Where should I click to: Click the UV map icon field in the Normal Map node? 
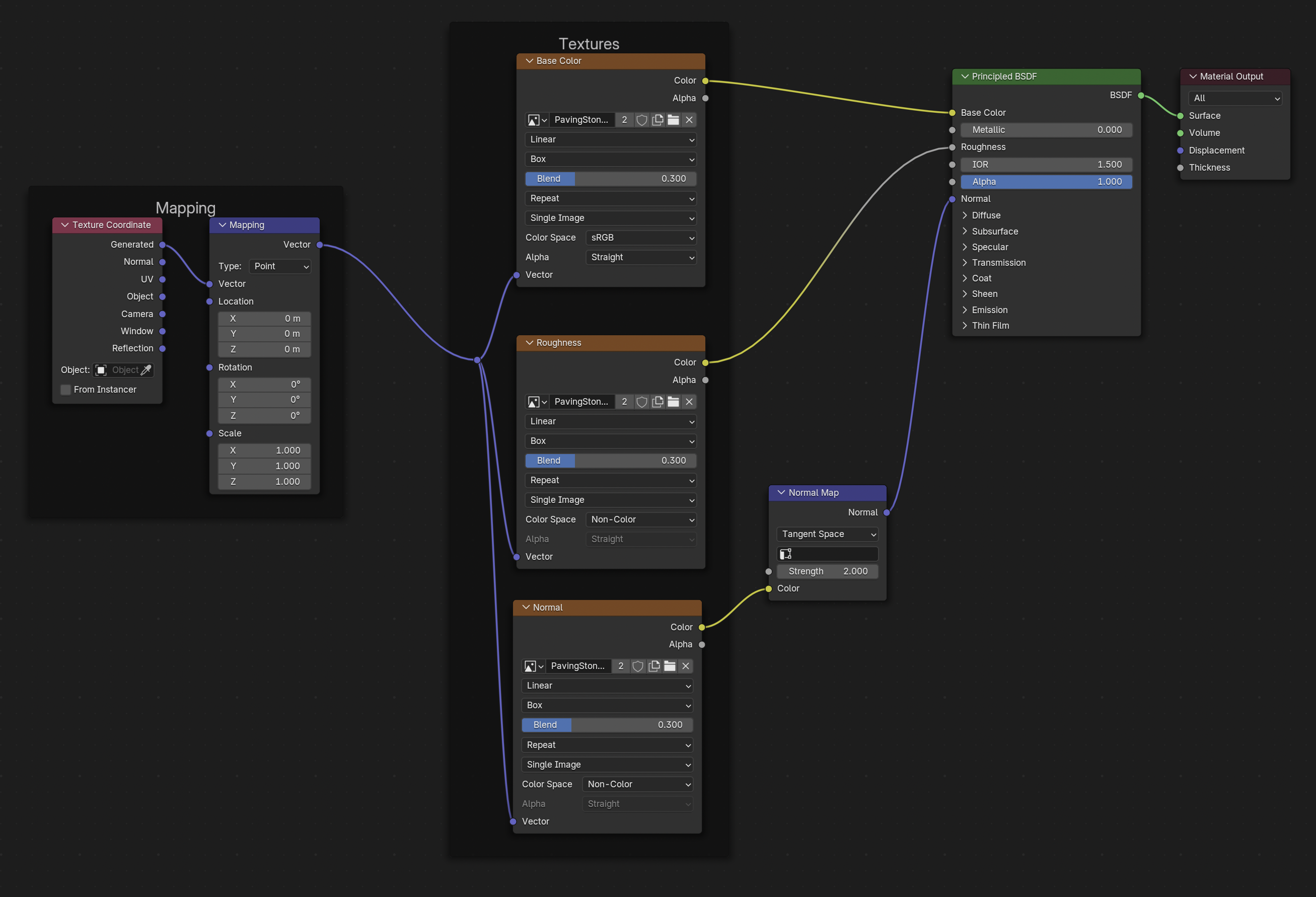tap(827, 554)
